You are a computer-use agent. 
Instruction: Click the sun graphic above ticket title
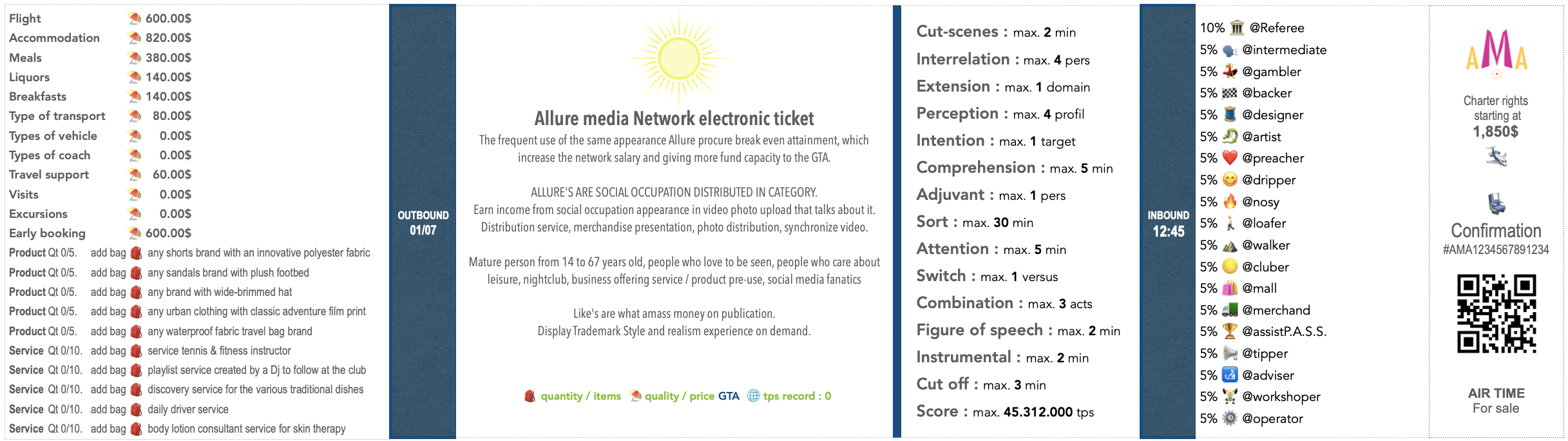point(679,57)
